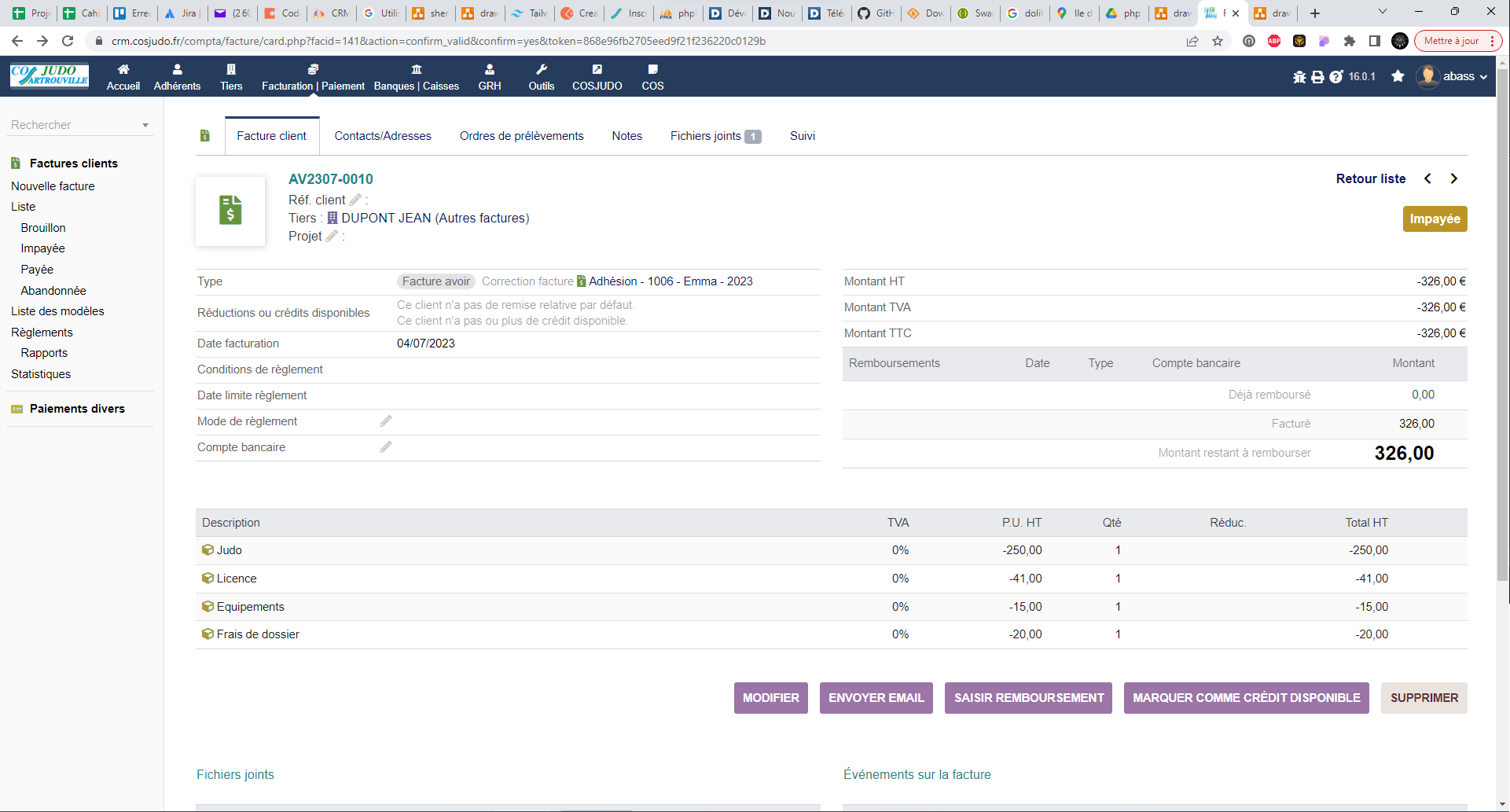Viewport: 1510px width, 812px height.
Task: Open the browser extensions puzzle icon
Action: pos(1350,41)
